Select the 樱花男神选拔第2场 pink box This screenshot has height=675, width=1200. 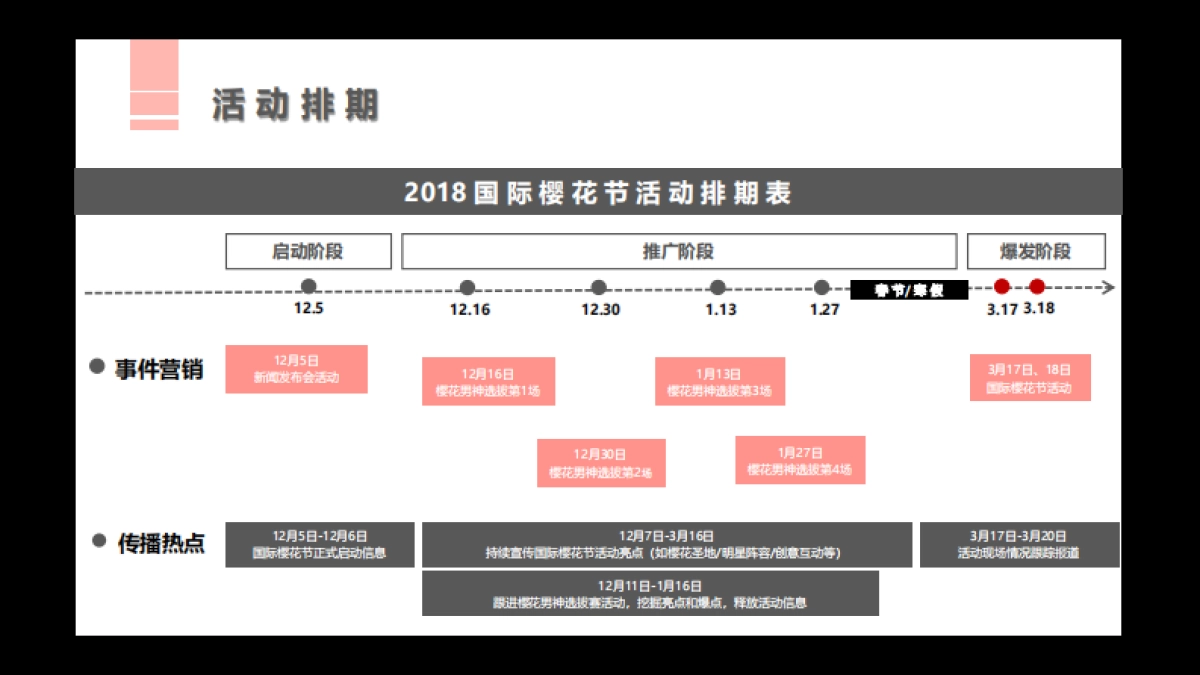point(602,462)
